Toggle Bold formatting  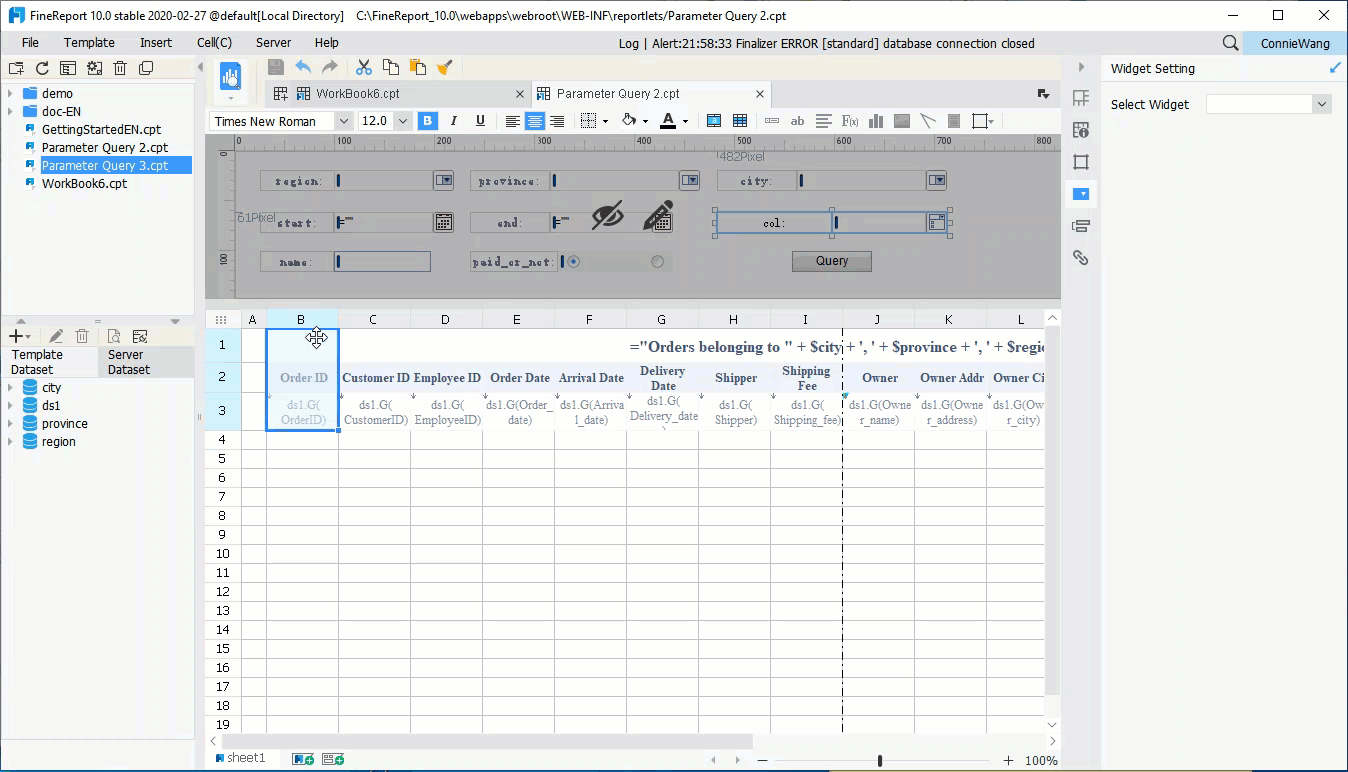(428, 121)
